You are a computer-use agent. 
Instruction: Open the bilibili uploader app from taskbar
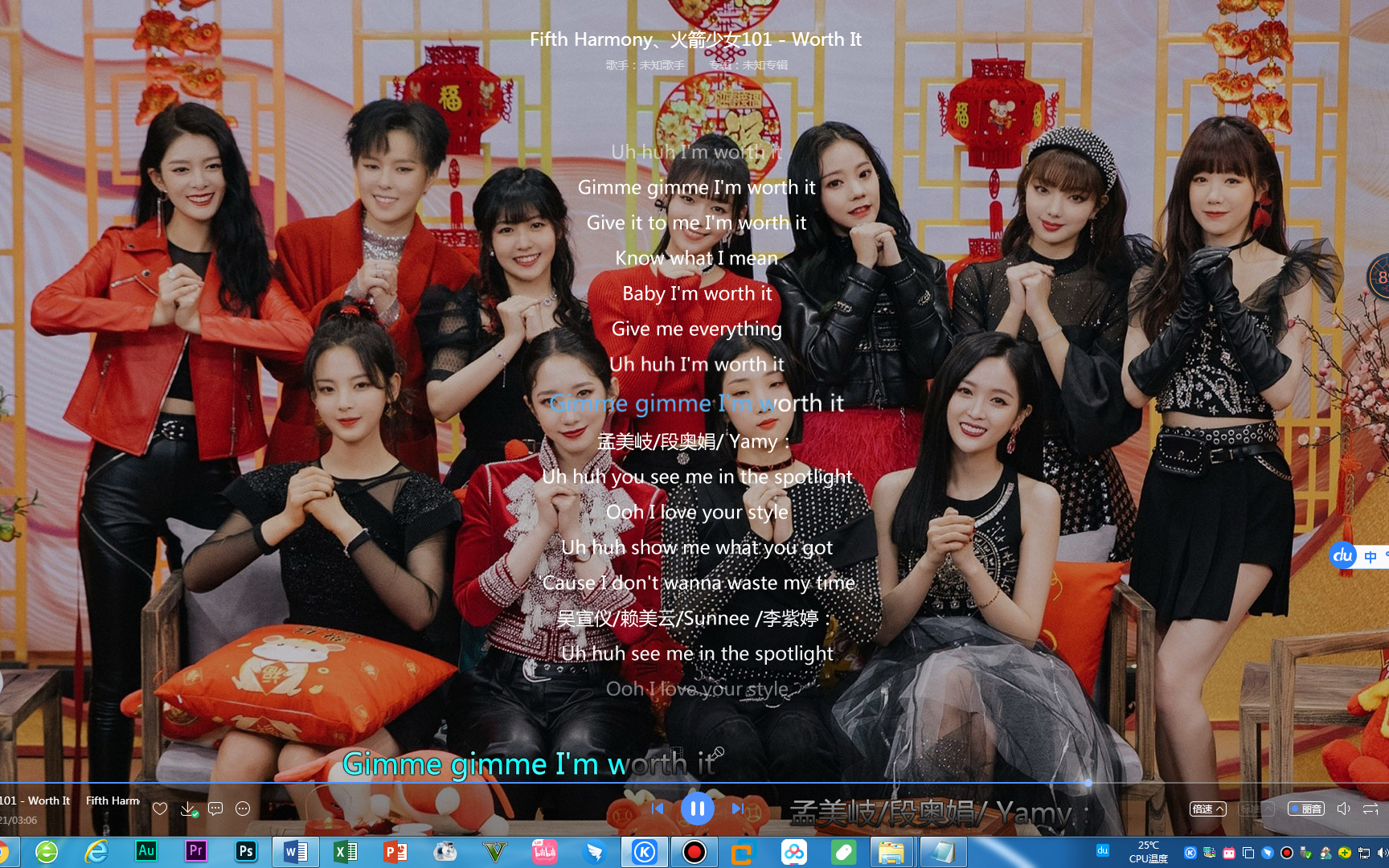coord(545,851)
